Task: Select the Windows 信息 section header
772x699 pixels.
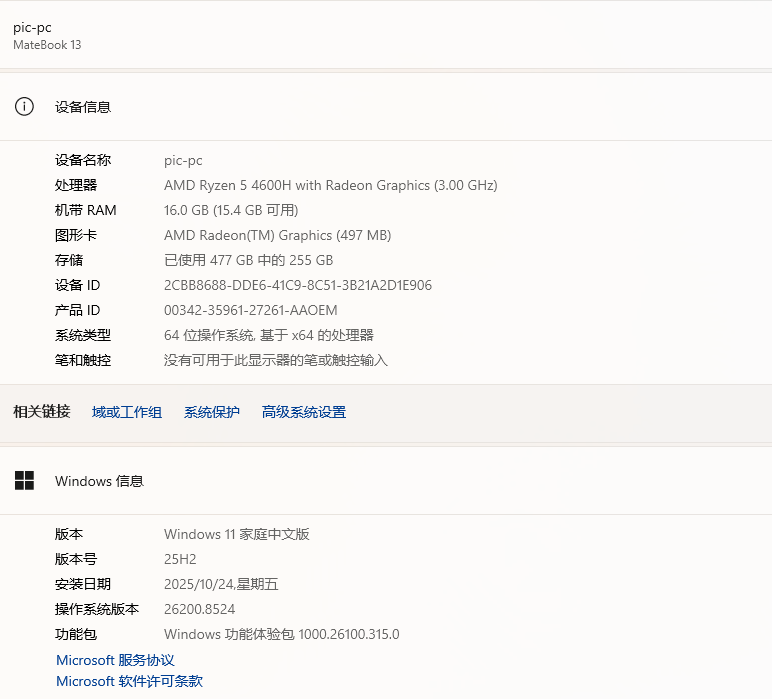Action: click(99, 481)
